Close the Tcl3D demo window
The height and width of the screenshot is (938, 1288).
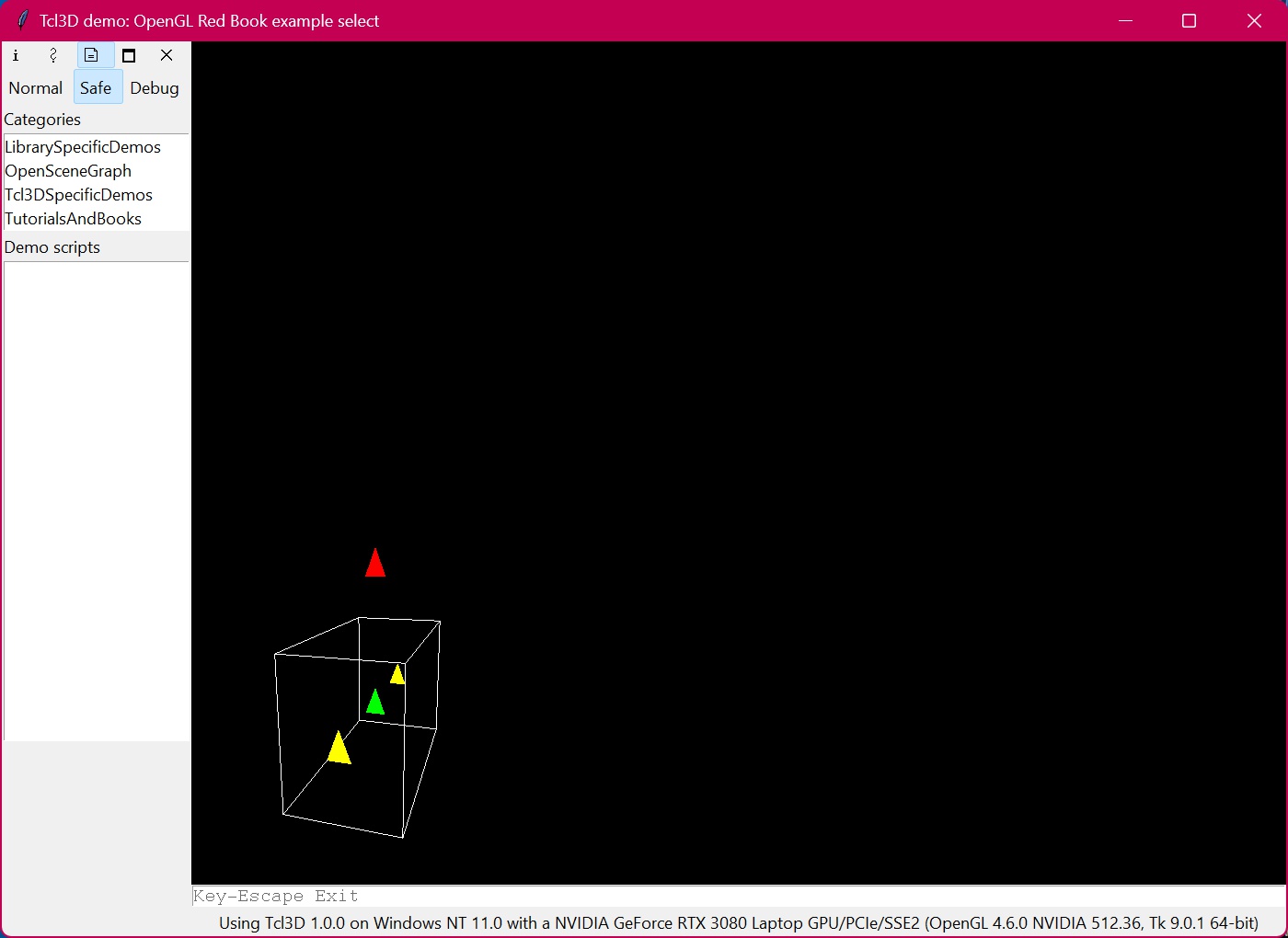tap(1254, 20)
